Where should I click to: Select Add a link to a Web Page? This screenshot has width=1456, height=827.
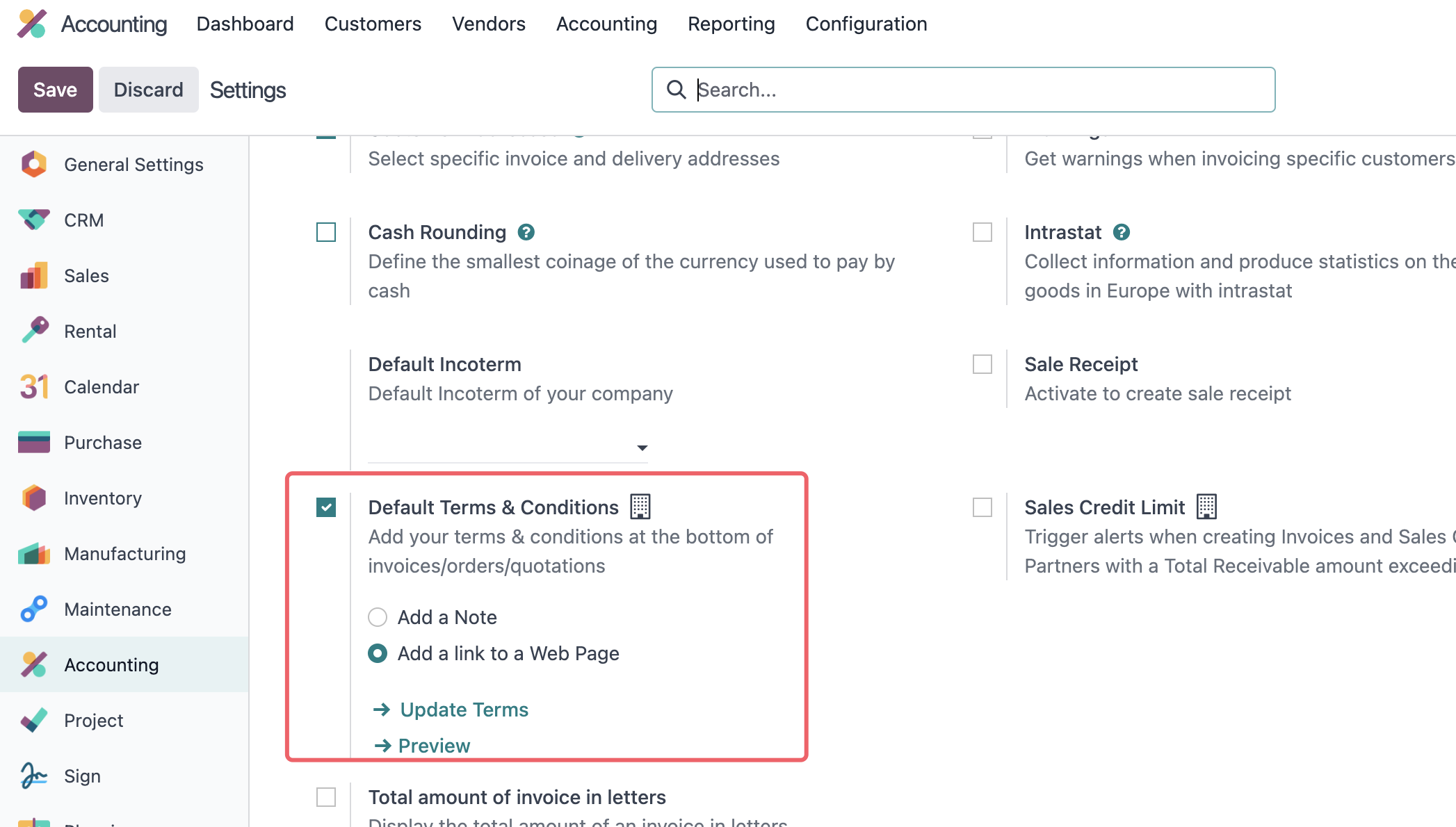click(378, 653)
